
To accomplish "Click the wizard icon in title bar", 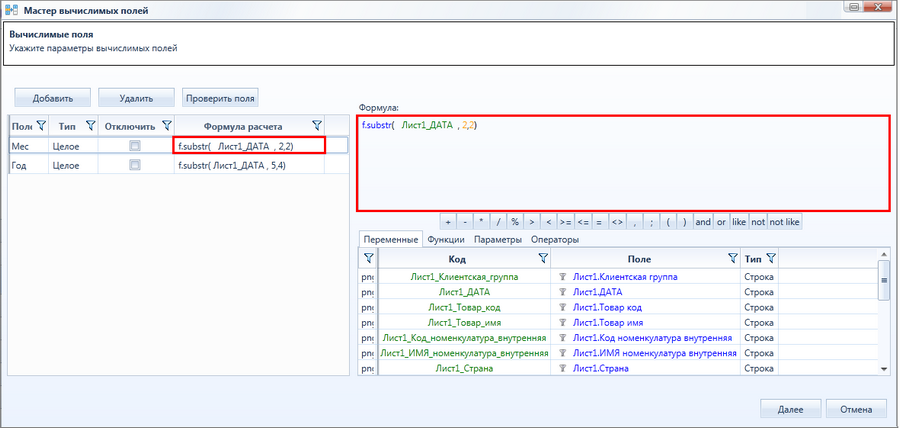I will point(11,10).
